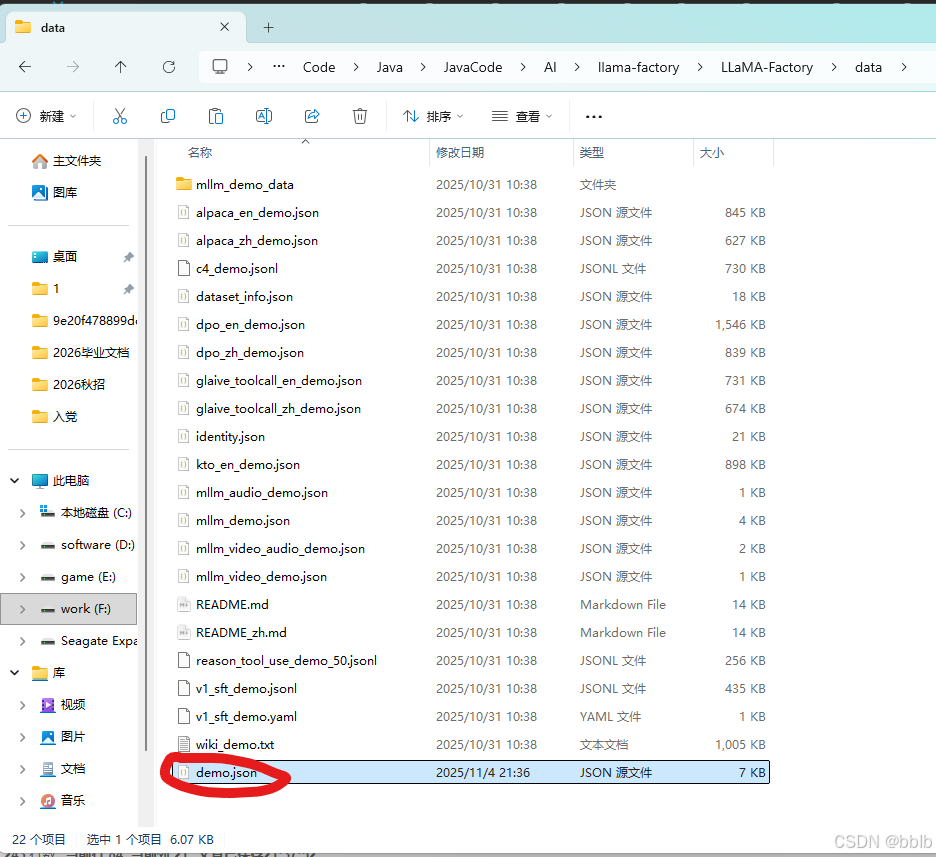Expand the chevron after LLaMA-Factory in path

(x=834, y=67)
